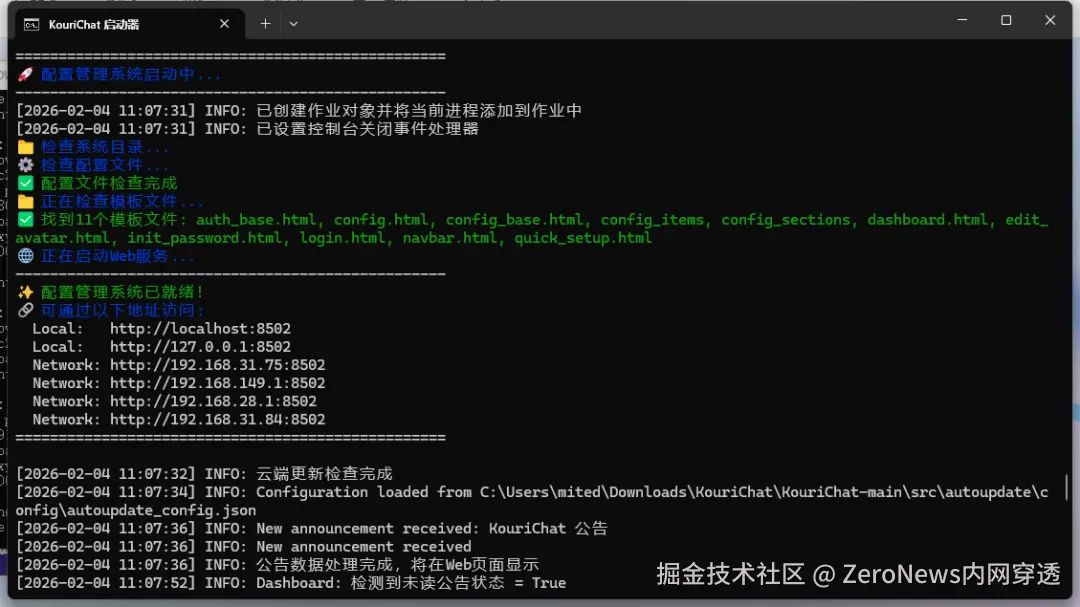Open http://localhost:8502 link

coord(200,329)
